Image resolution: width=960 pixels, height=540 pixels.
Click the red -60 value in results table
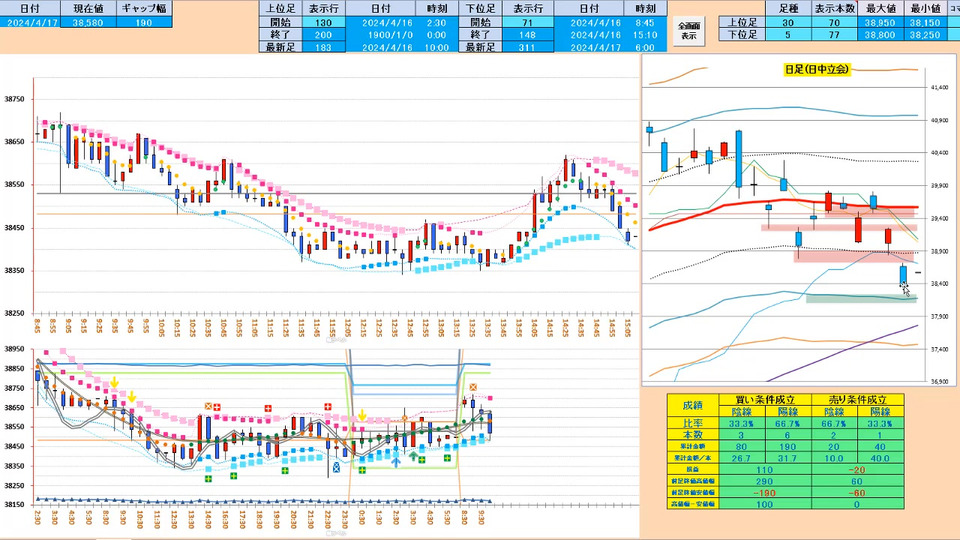point(857,493)
